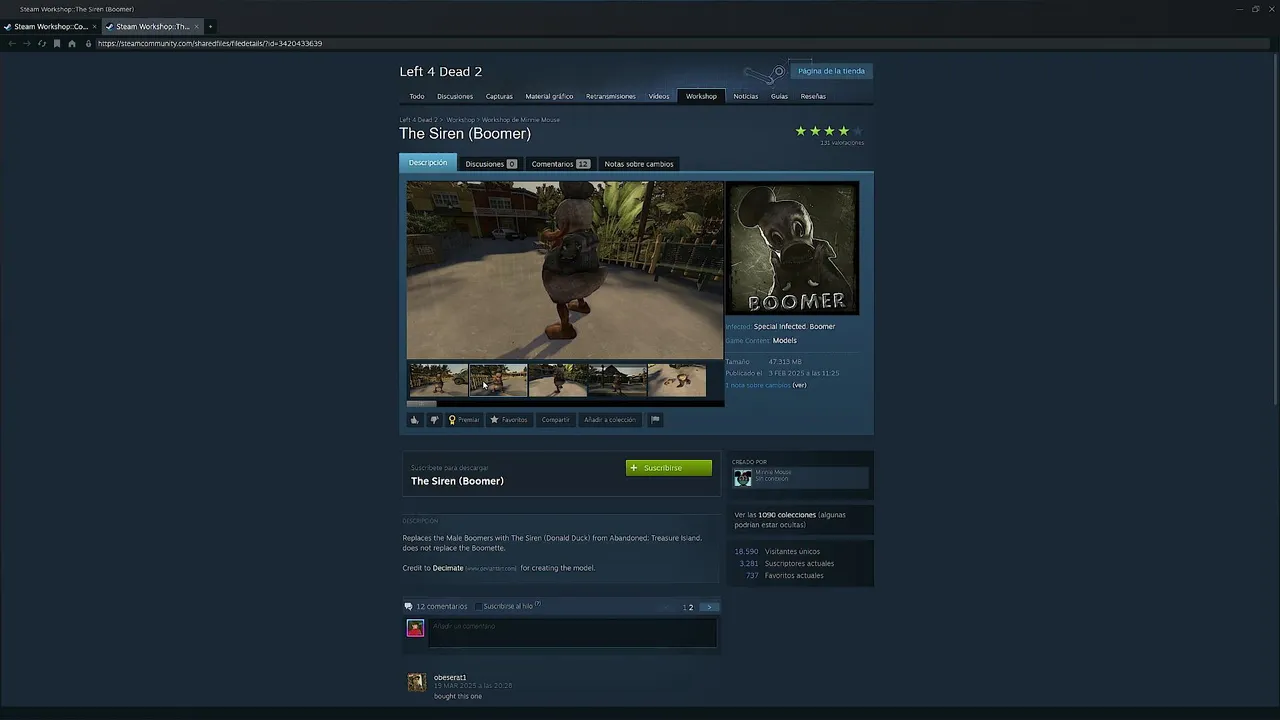Go to next comments page arrow
1280x720 pixels.
(x=709, y=607)
